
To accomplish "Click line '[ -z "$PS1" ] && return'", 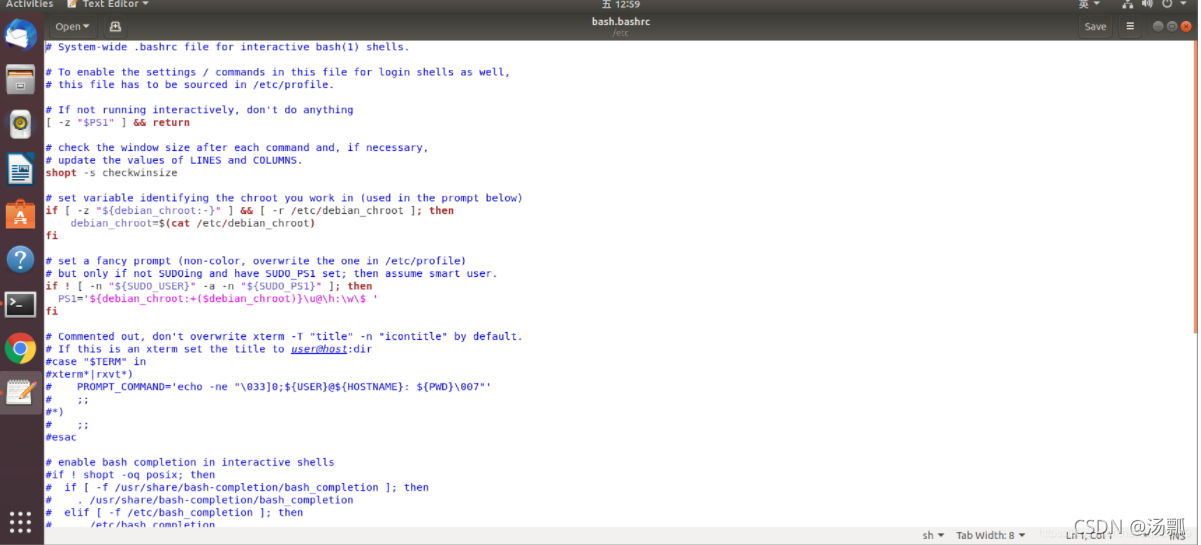I will click(118, 122).
